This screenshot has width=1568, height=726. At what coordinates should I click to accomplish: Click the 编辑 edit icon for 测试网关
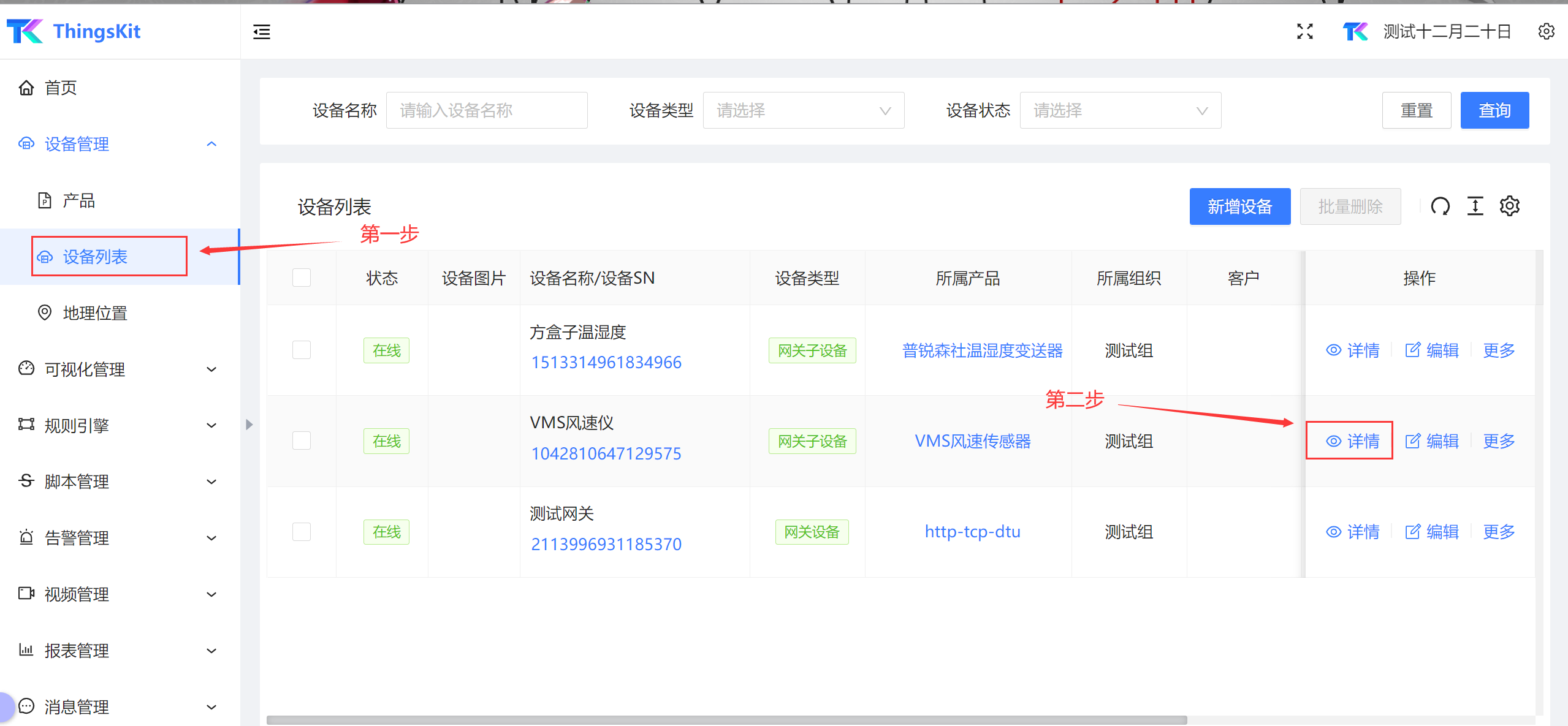(1432, 531)
